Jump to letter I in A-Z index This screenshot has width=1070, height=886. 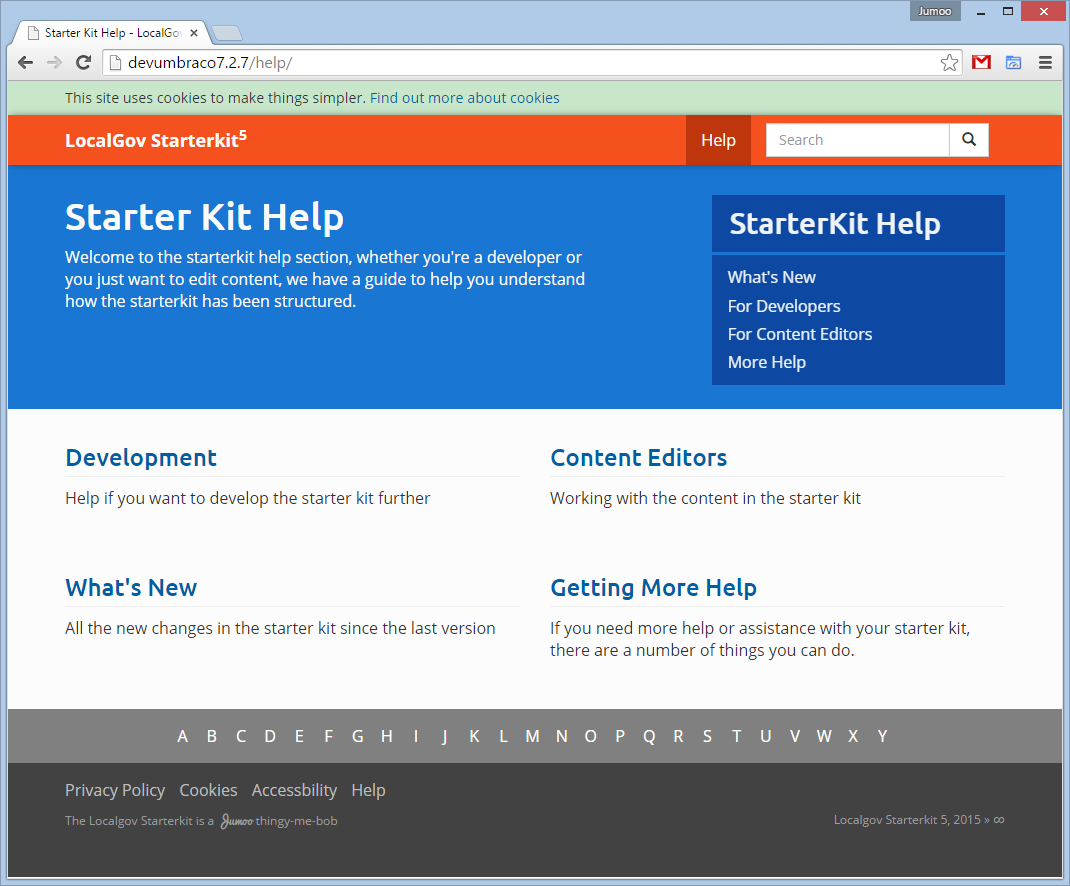tap(416, 737)
